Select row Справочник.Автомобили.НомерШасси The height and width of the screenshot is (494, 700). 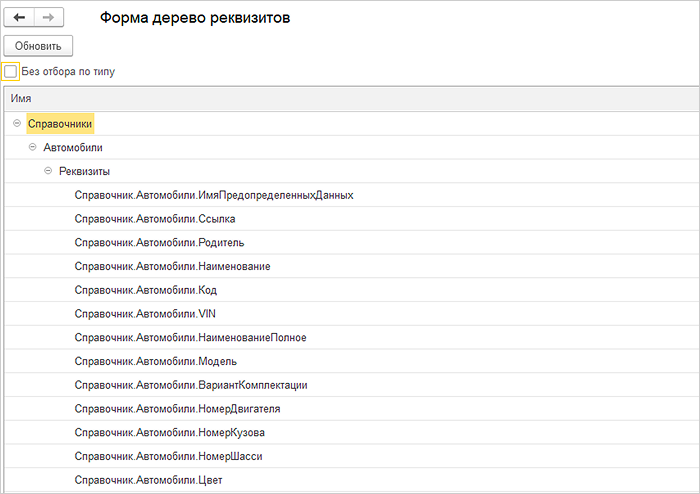351,456
